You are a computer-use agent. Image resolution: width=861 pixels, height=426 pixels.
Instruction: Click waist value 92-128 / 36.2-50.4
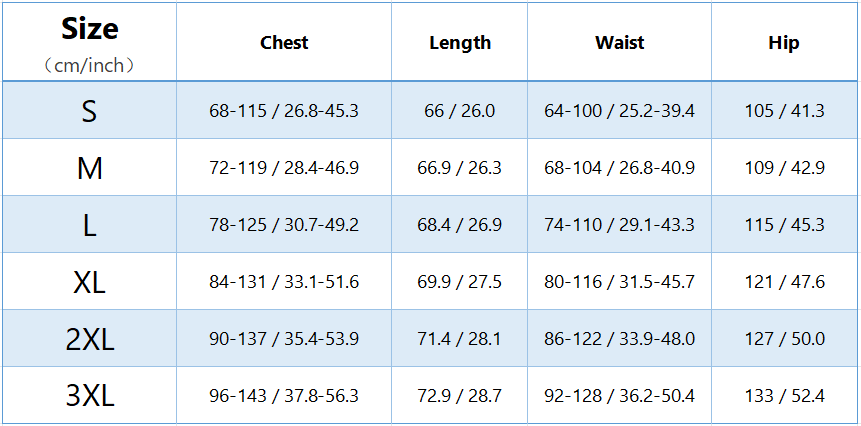coord(619,396)
